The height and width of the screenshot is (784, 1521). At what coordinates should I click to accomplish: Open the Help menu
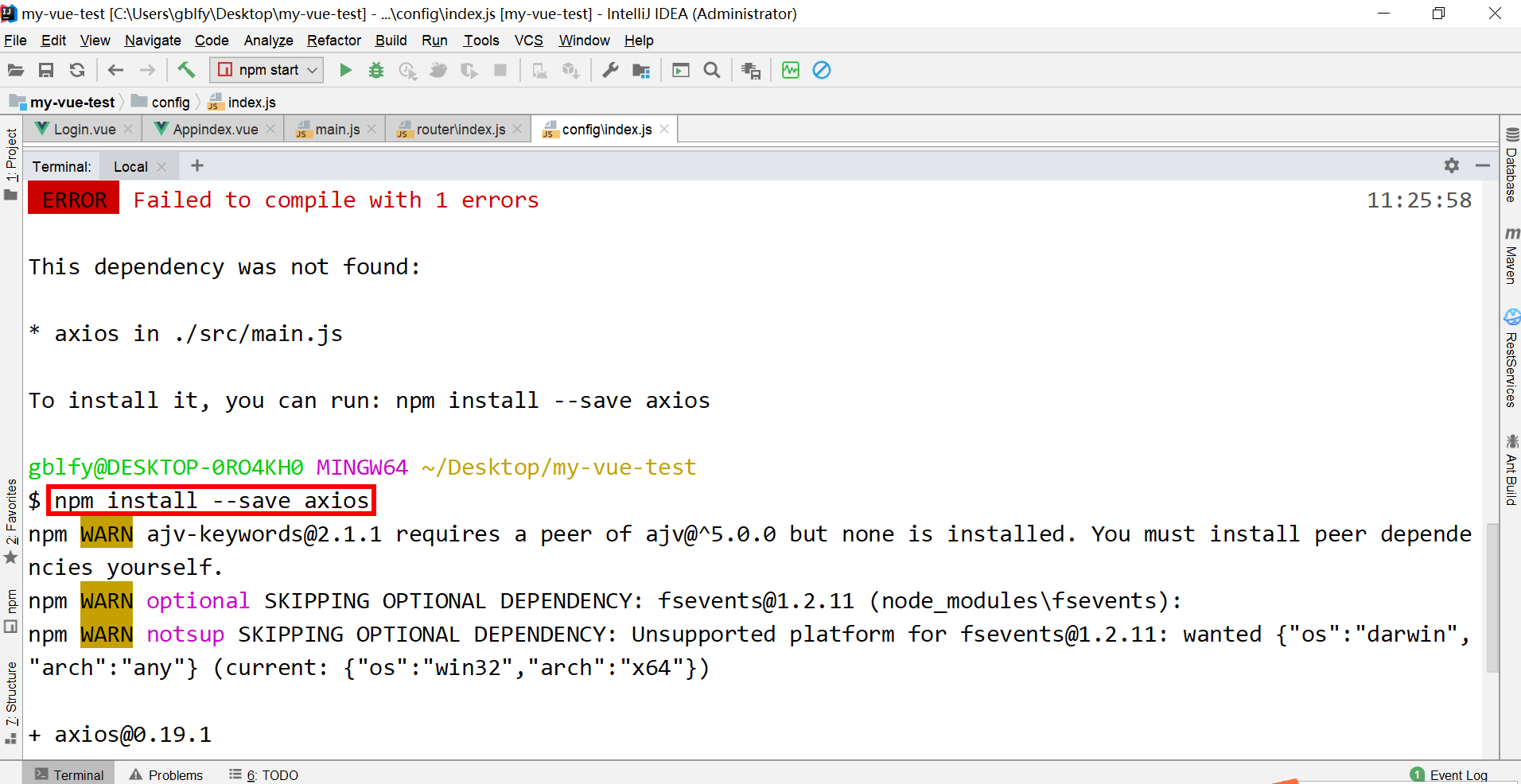(639, 41)
